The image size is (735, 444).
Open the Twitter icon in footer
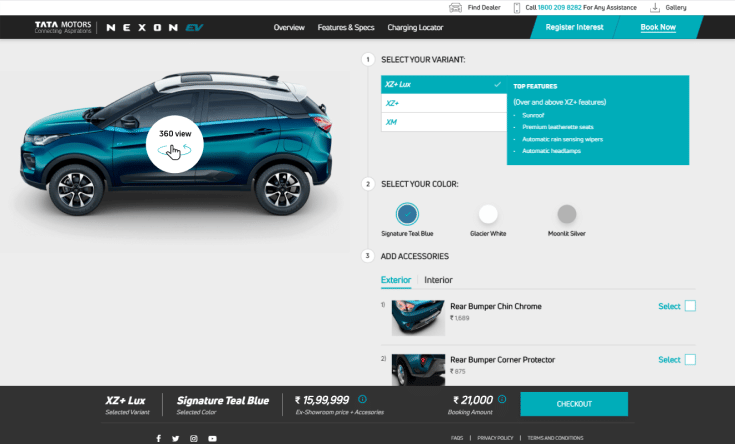(175, 438)
